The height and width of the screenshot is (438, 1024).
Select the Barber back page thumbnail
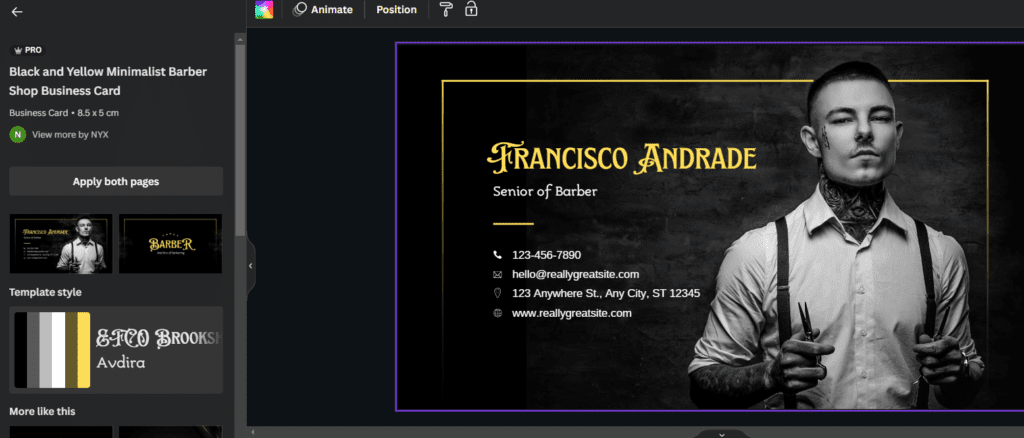click(x=170, y=243)
